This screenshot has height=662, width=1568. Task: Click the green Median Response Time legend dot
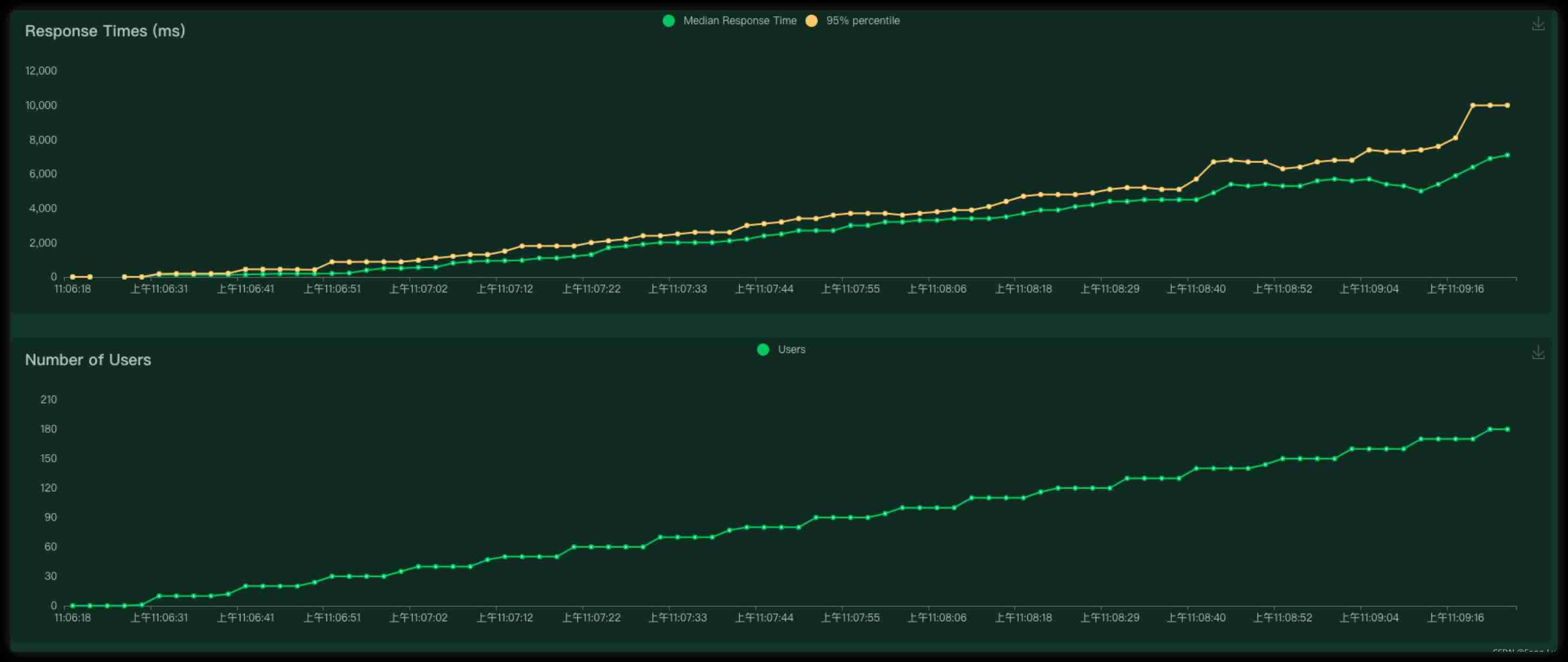pos(669,21)
